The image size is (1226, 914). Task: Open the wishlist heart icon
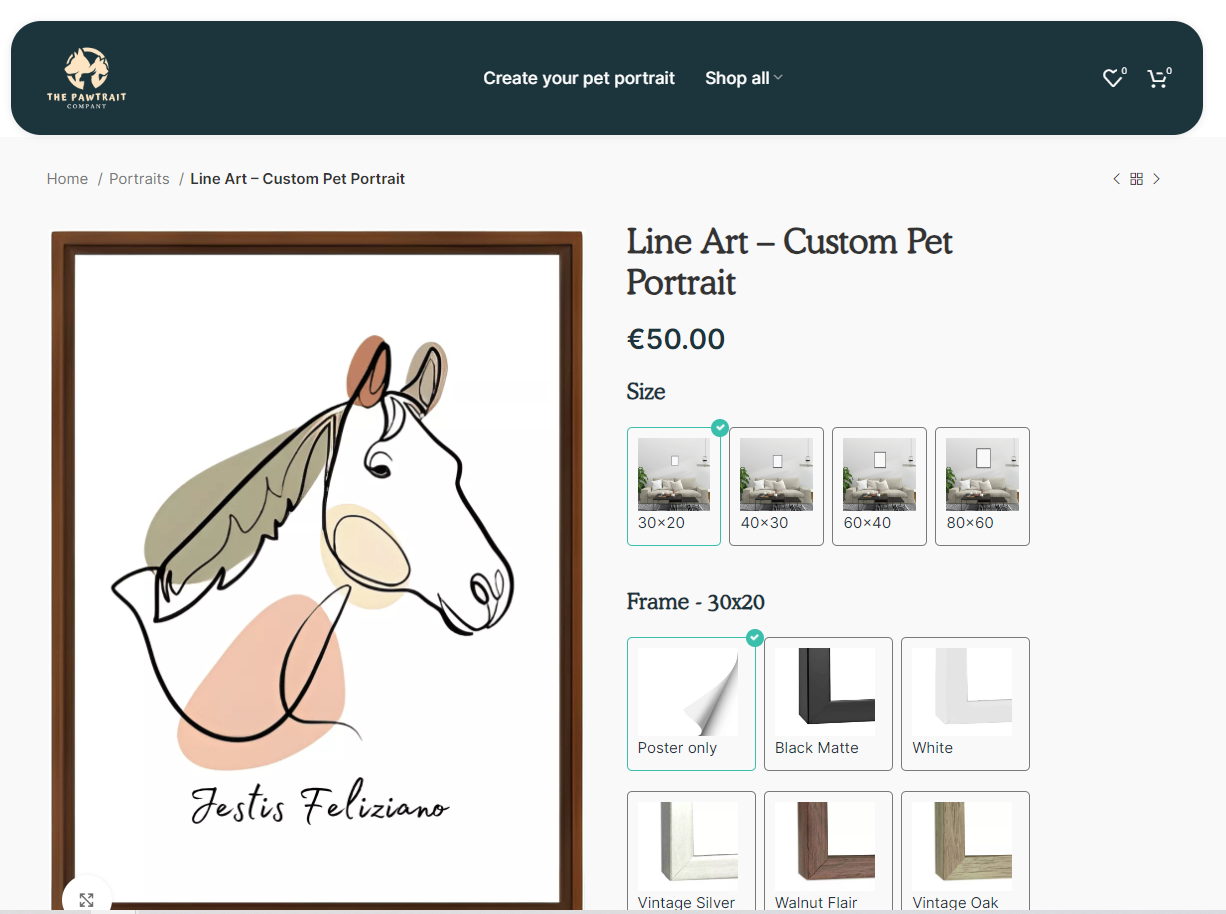click(x=1112, y=78)
